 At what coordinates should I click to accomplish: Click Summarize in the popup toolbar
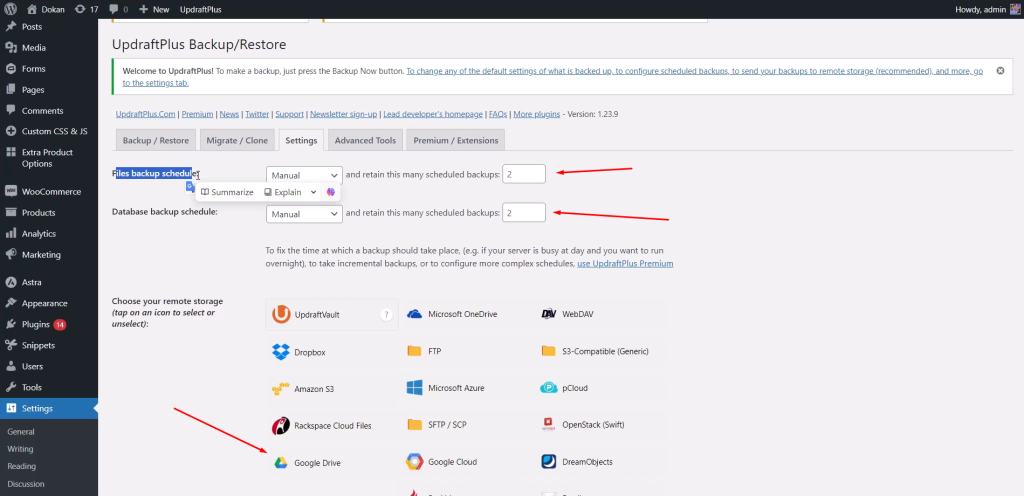pyautogui.click(x=227, y=192)
